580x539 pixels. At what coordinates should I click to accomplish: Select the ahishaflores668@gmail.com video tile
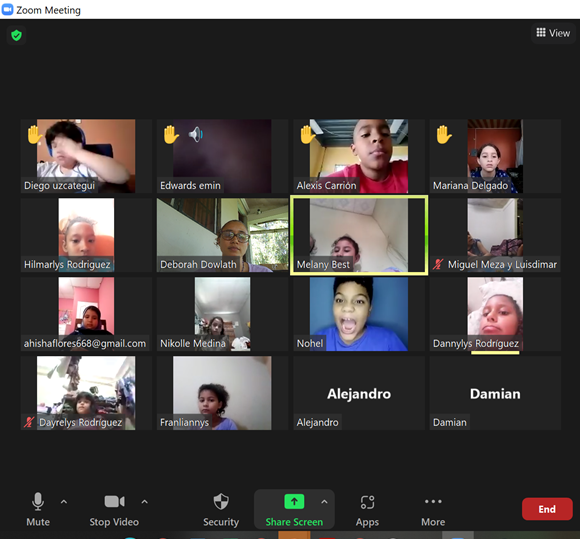(86, 314)
